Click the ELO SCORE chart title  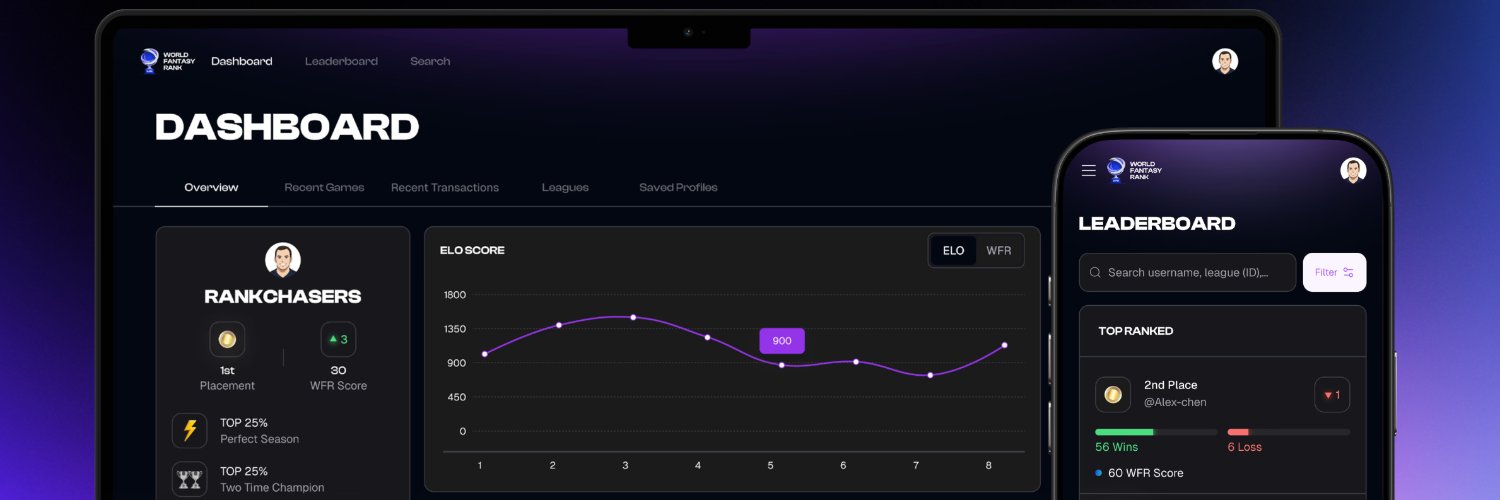coord(472,250)
